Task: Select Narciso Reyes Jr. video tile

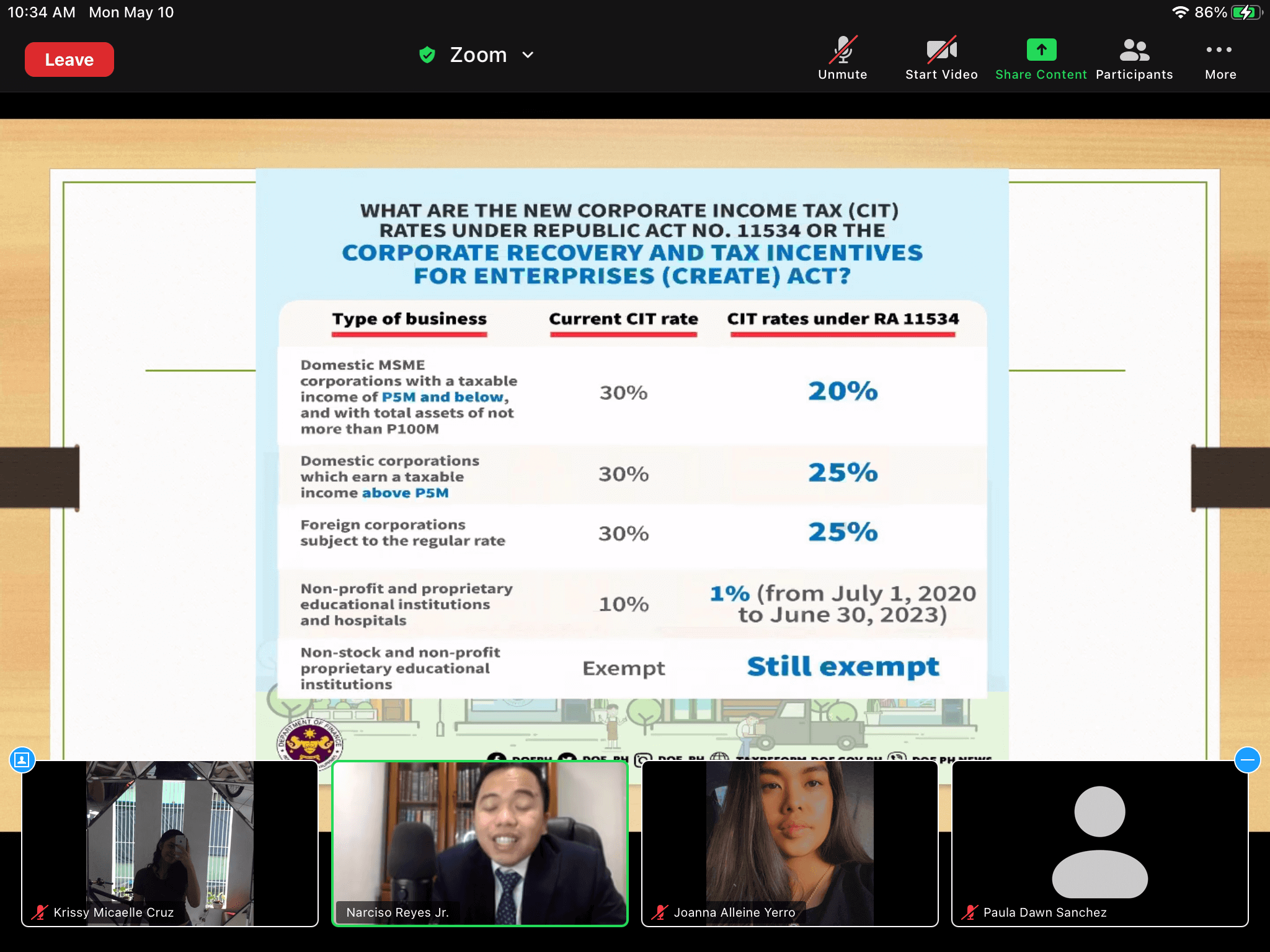Action: pyautogui.click(x=480, y=844)
